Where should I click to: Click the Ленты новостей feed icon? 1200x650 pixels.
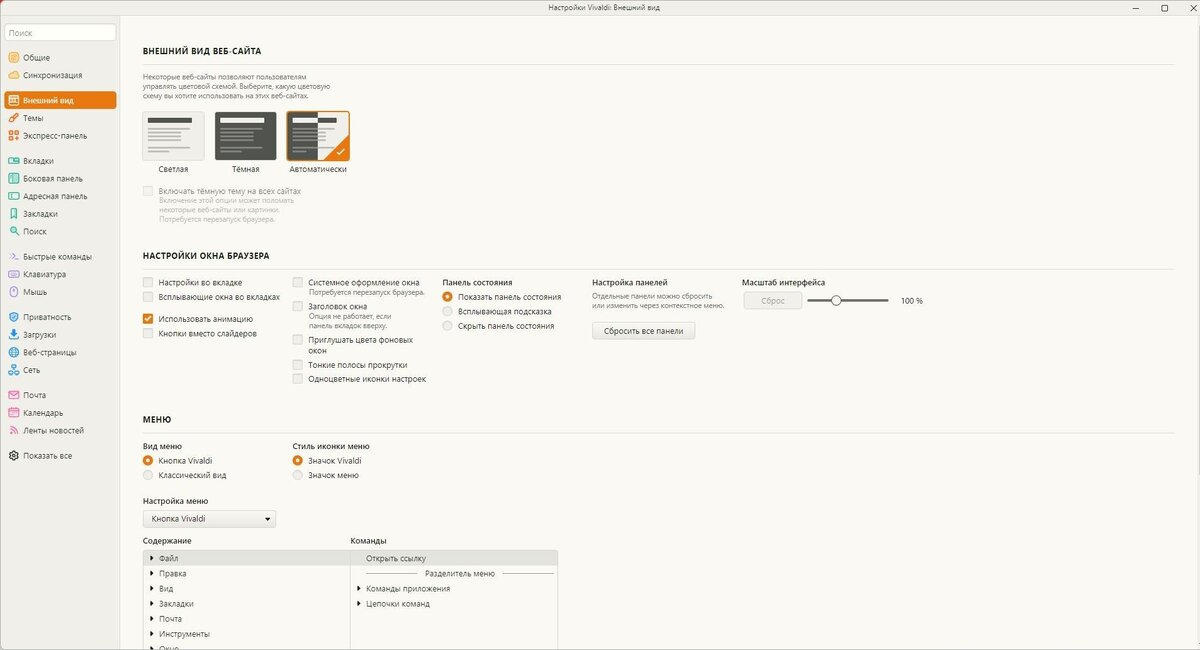click(x=13, y=430)
